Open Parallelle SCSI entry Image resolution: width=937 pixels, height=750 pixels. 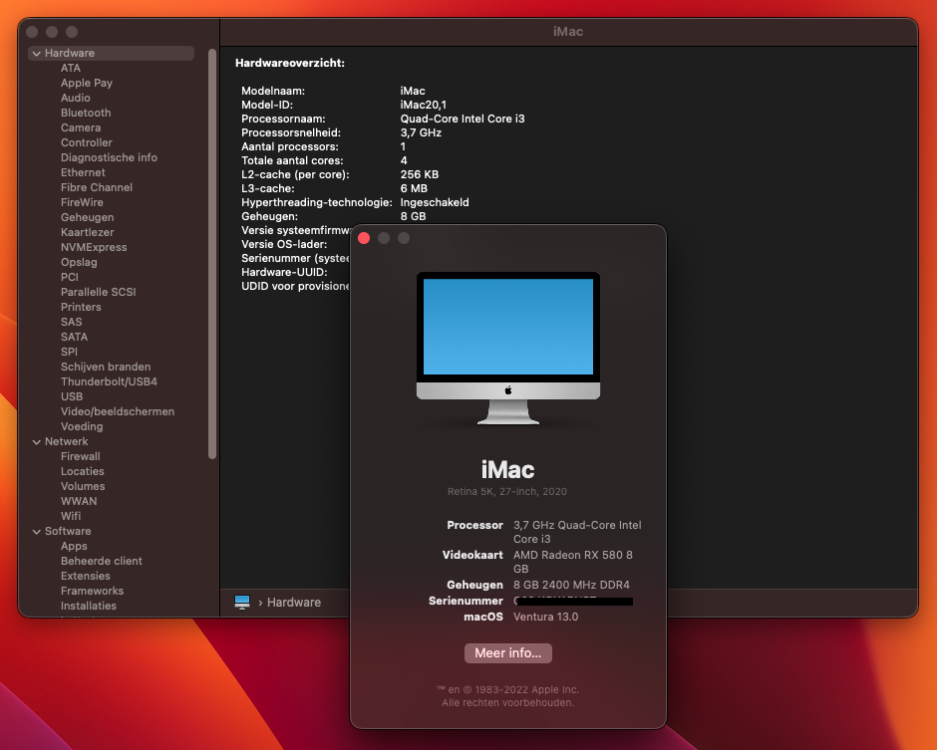(98, 292)
